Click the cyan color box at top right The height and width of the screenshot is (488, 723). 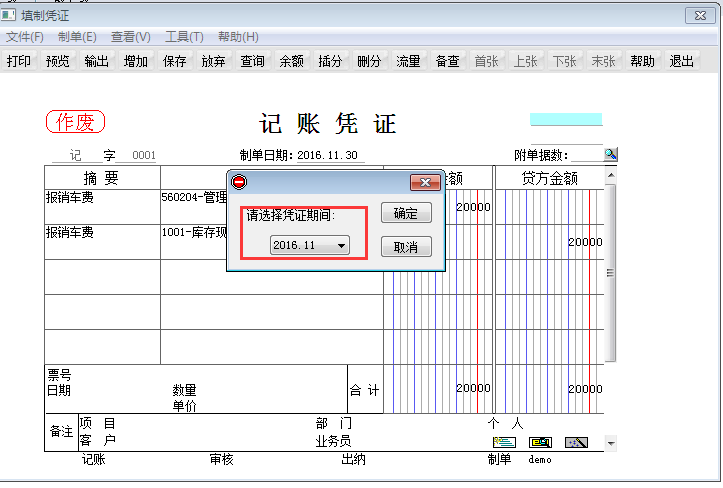click(566, 119)
